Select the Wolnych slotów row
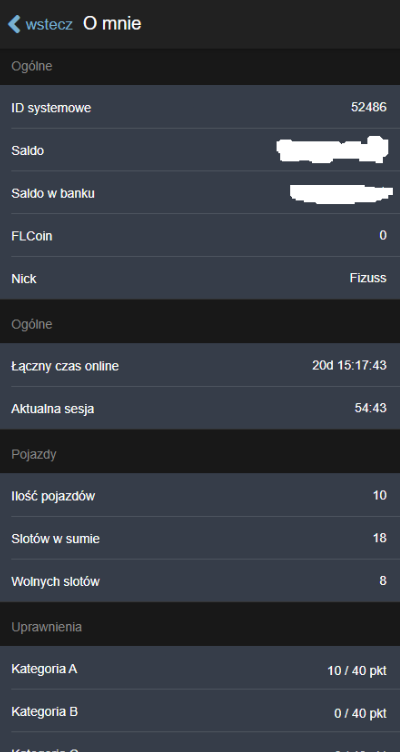This screenshot has height=752, width=400. pos(200,581)
